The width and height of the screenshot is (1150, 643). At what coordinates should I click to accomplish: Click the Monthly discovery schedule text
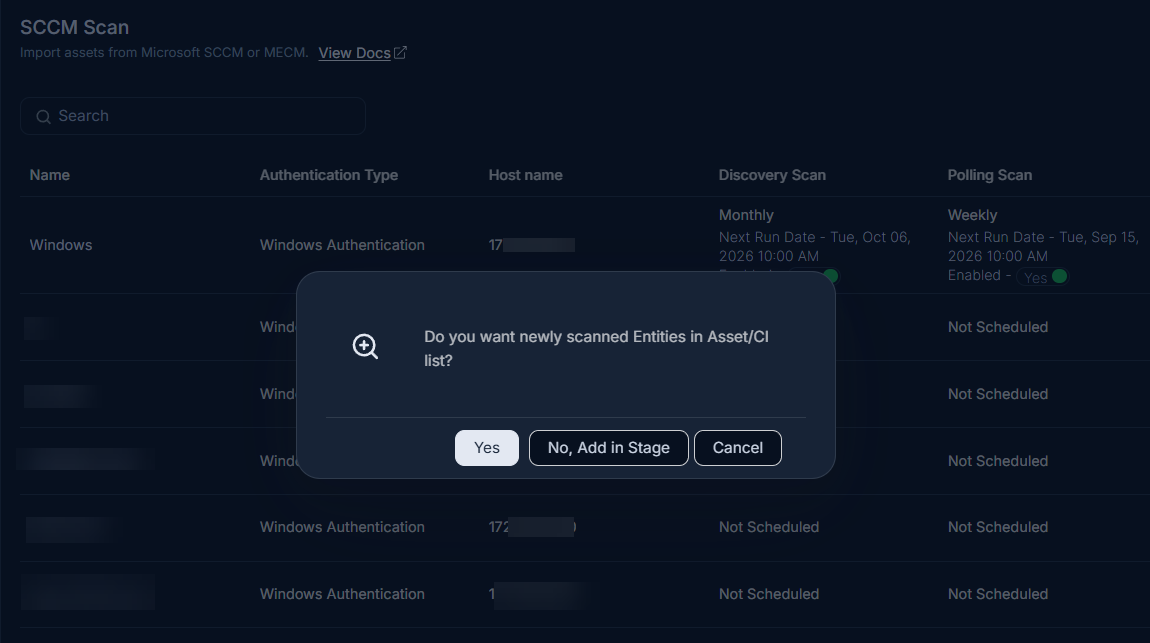coord(746,215)
